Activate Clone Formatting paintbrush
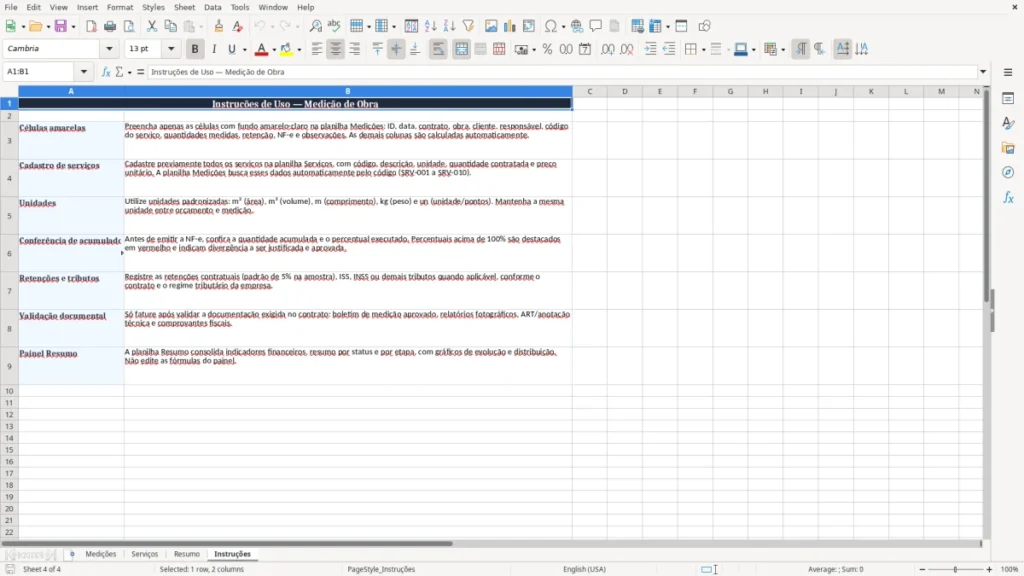This screenshot has height=576, width=1024. pyautogui.click(x=219, y=26)
